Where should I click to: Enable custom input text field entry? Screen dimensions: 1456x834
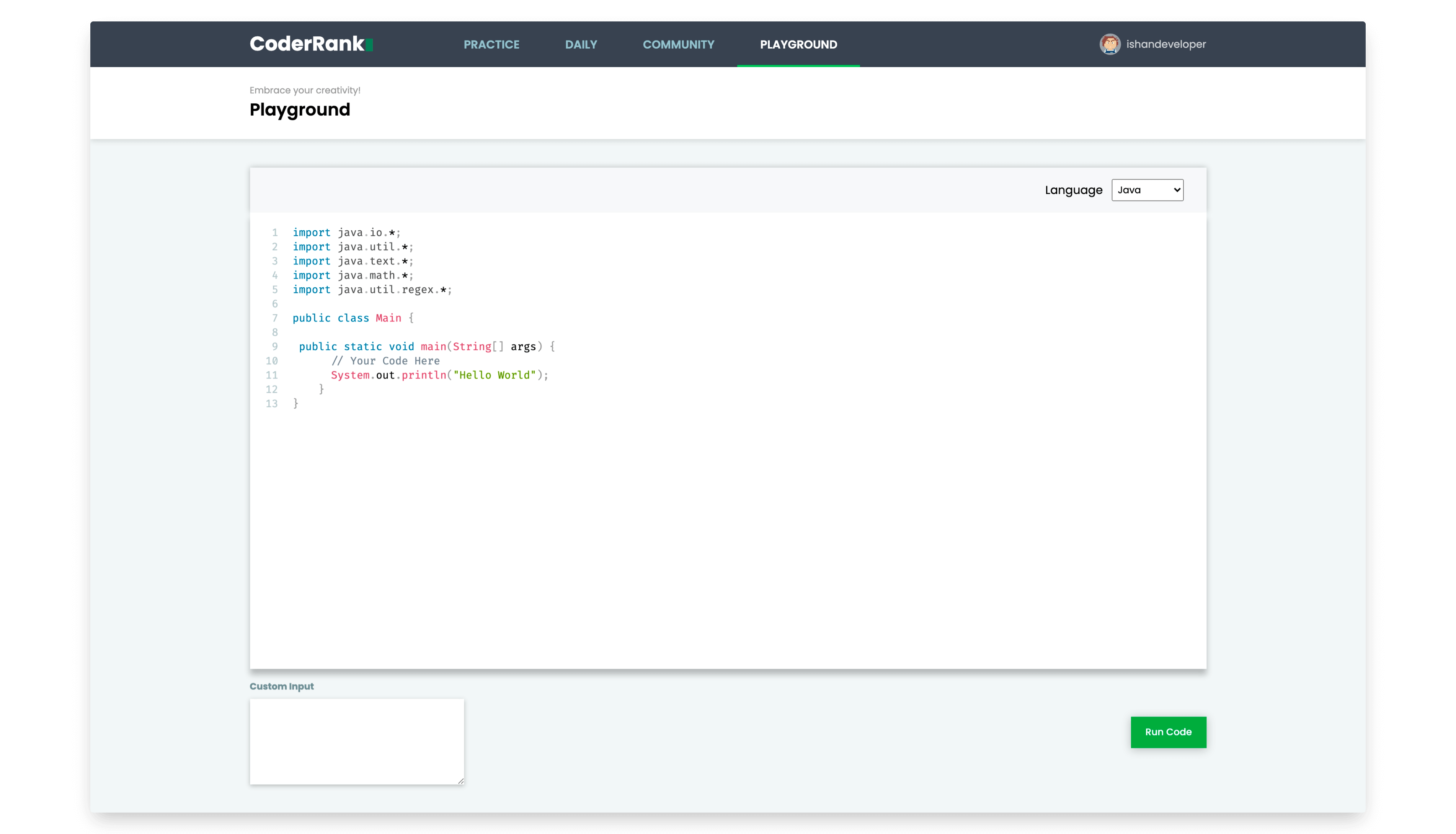(357, 740)
